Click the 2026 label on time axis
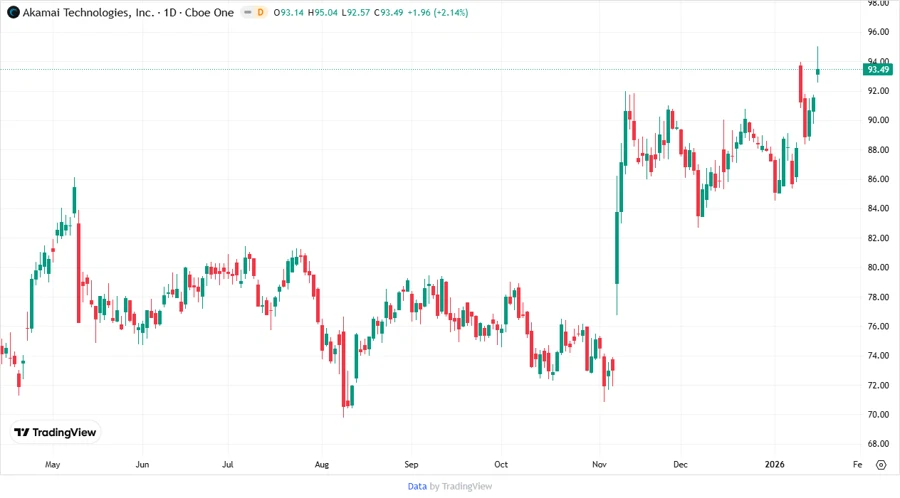900x498 pixels. (775, 465)
